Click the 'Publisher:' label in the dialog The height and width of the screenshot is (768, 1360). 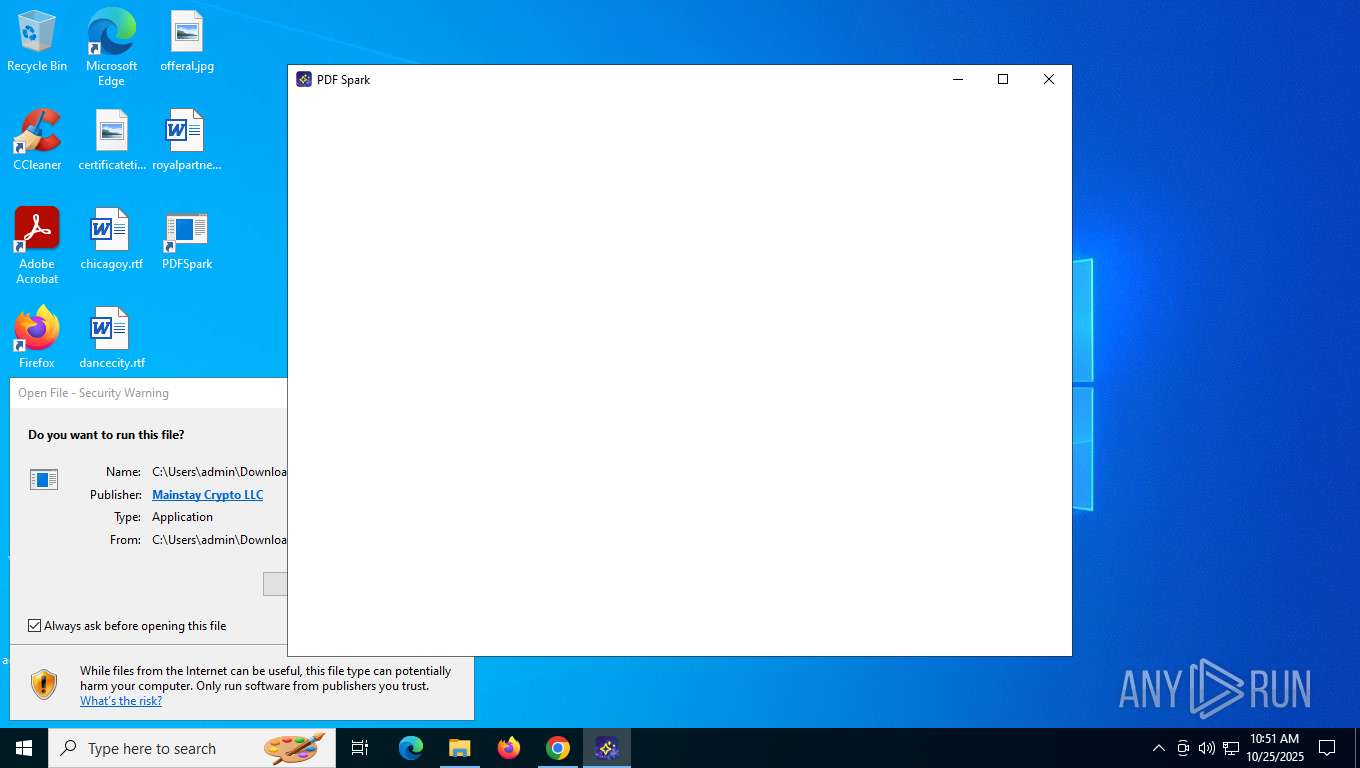pyautogui.click(x=116, y=495)
